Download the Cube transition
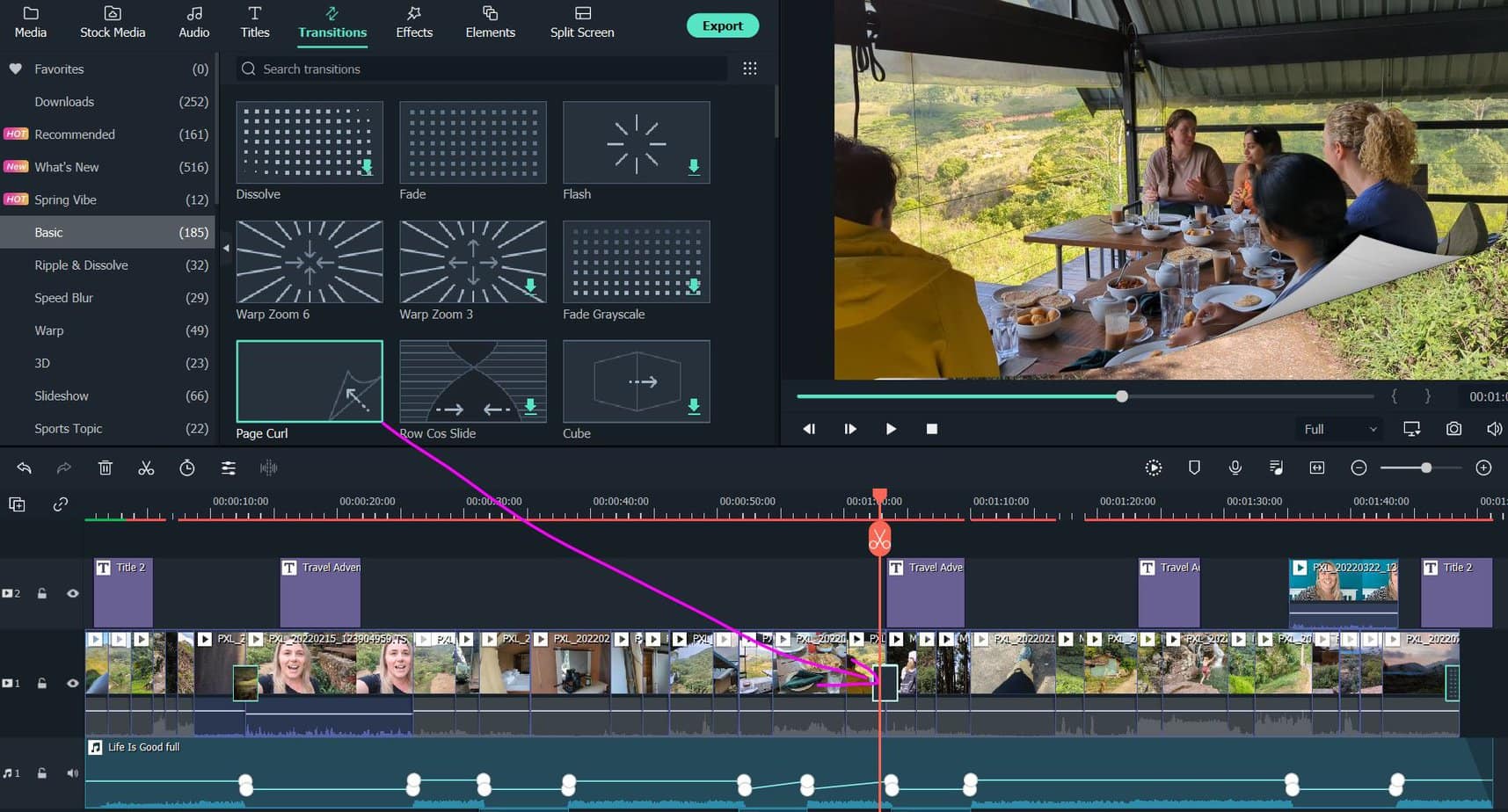Screen dimensions: 1508x812 coord(695,408)
